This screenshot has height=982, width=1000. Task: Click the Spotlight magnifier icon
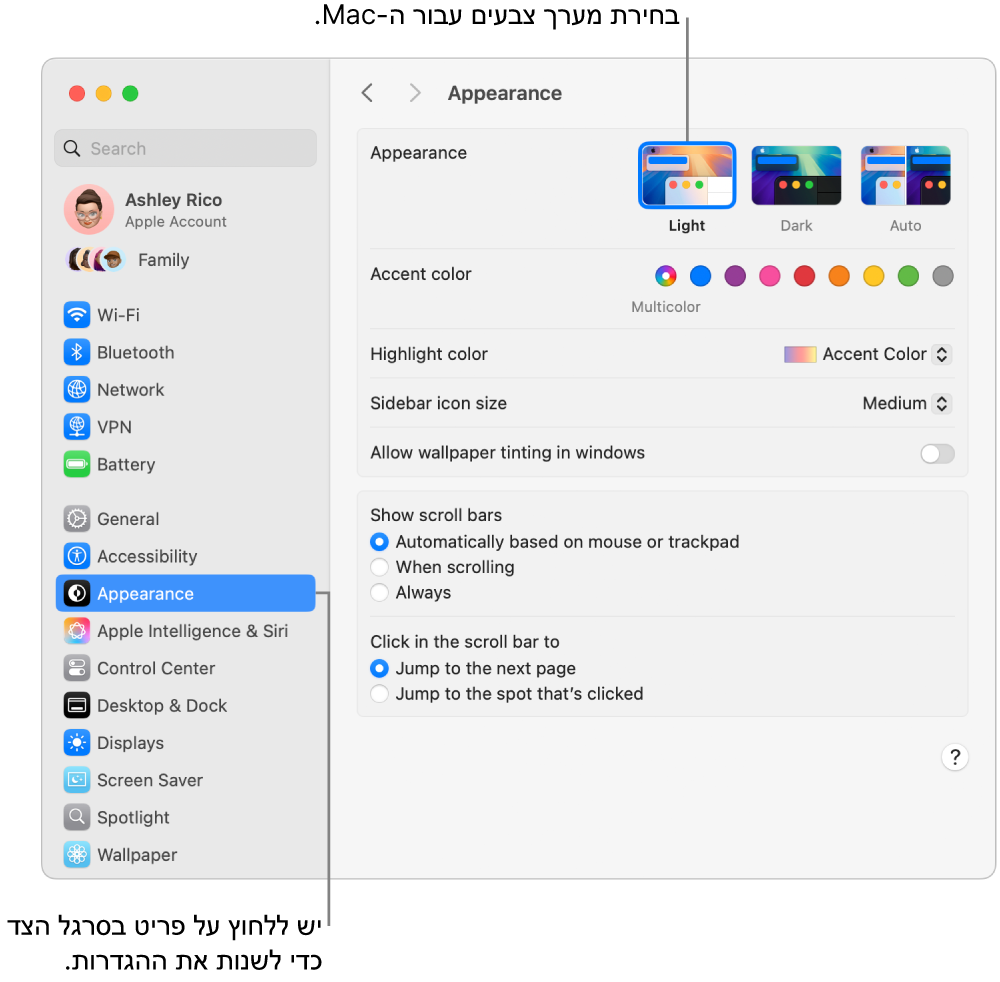[x=77, y=817]
